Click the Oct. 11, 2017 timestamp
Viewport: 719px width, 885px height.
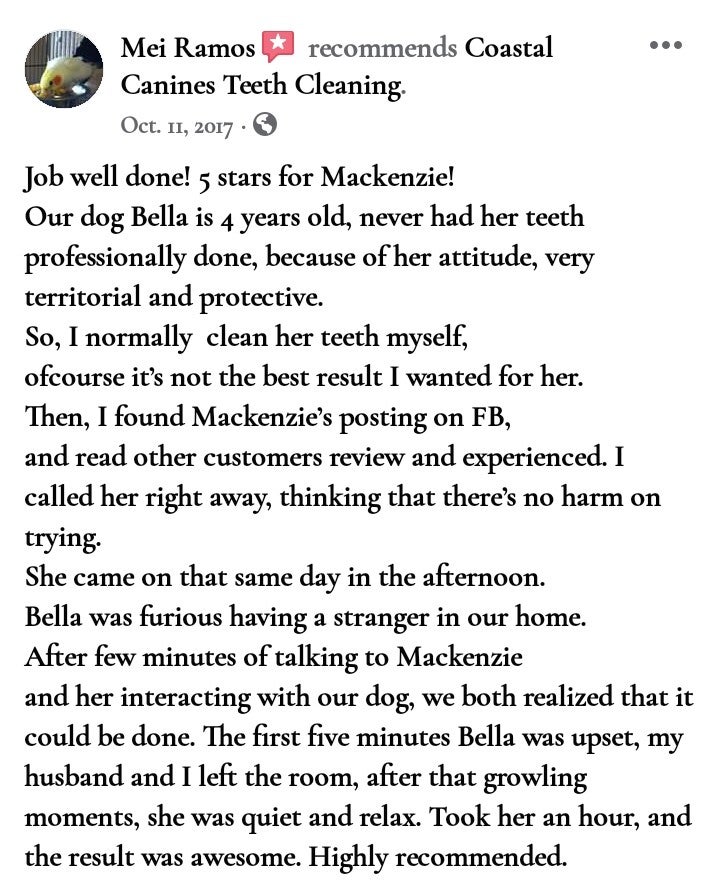(177, 126)
